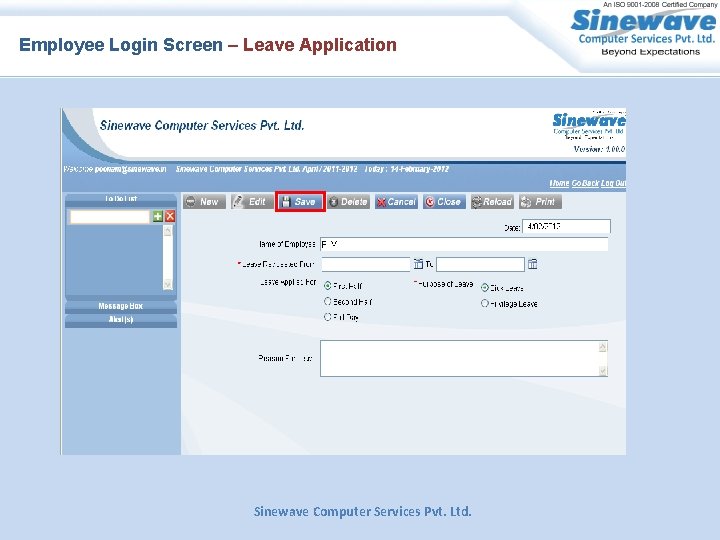720x540 pixels.
Task: Click the Print toolbar button
Action: 540,202
